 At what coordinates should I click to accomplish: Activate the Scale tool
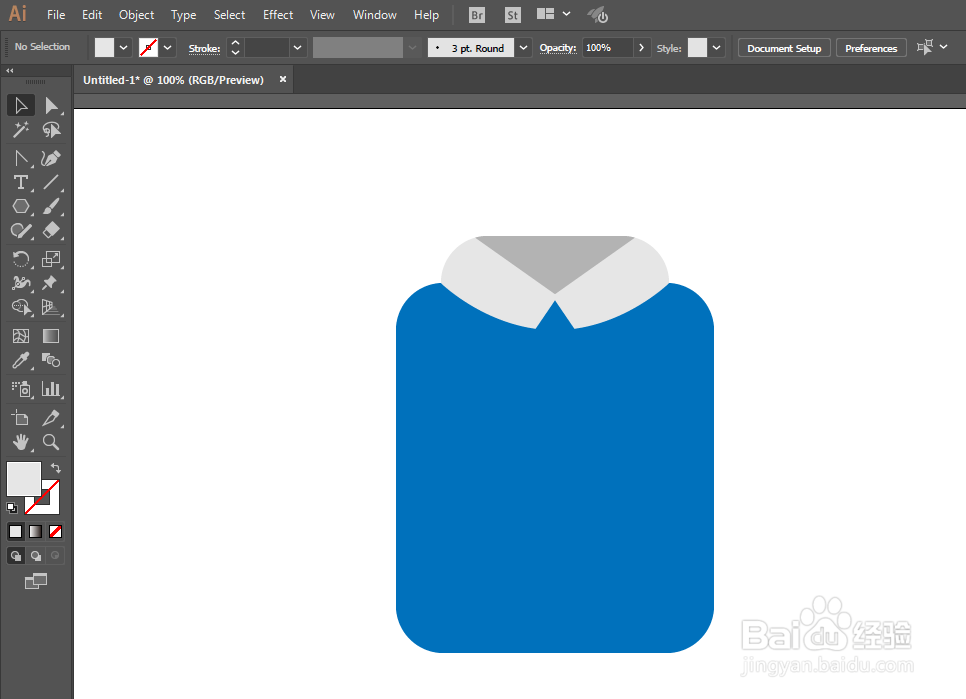tap(51, 259)
